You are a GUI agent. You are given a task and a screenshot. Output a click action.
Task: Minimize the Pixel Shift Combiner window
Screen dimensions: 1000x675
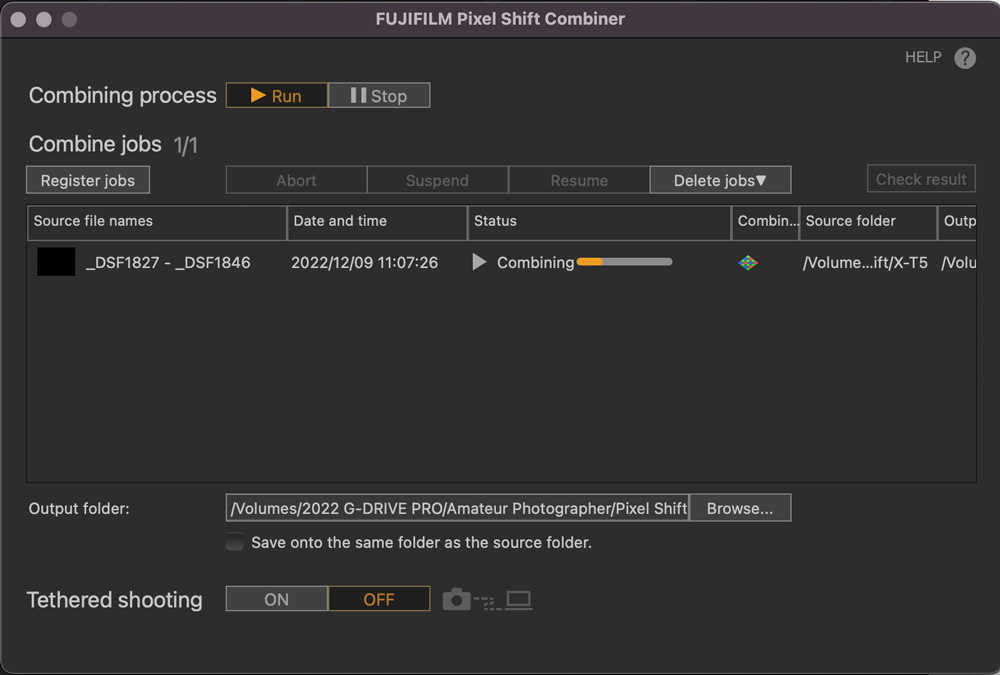(x=44, y=19)
